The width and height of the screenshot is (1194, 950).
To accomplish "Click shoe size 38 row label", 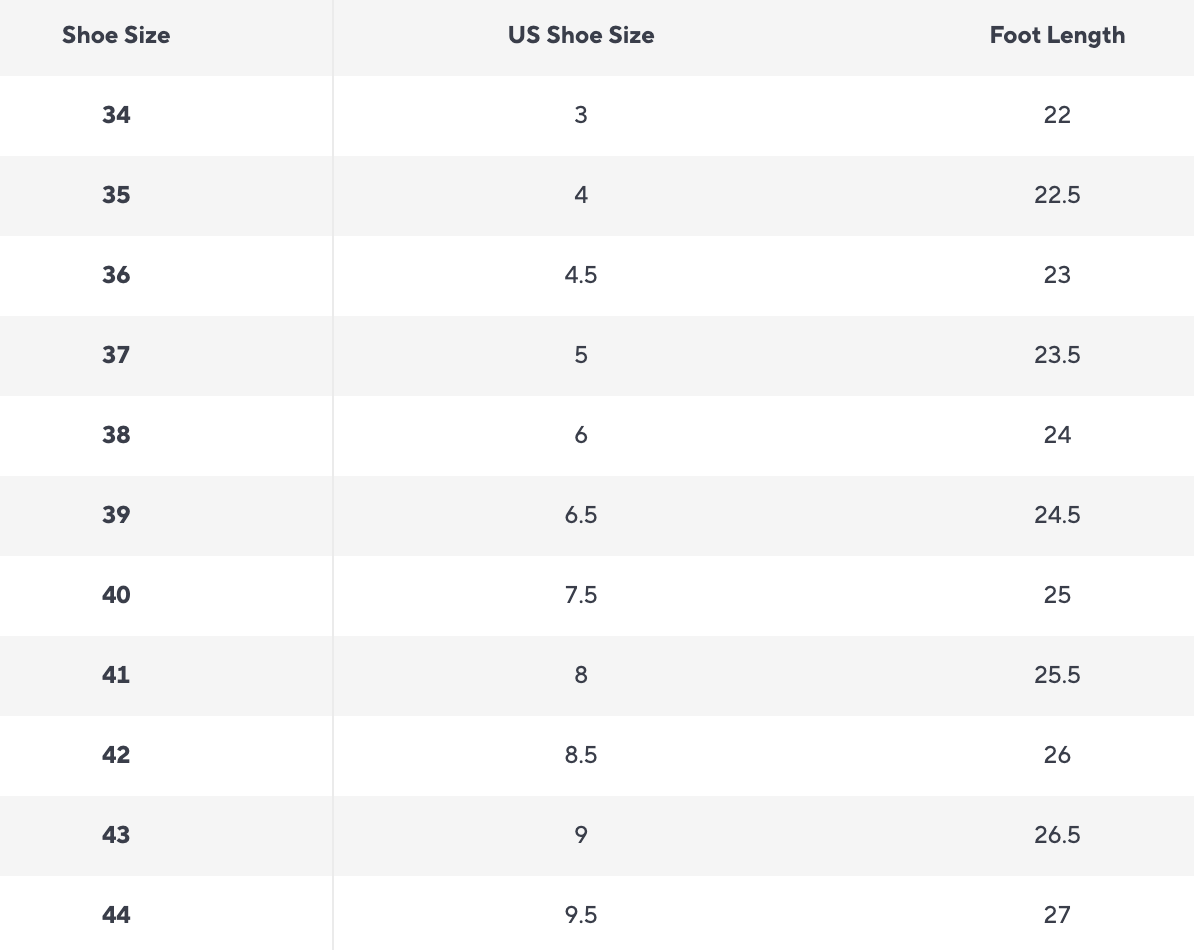I will pos(116,435).
